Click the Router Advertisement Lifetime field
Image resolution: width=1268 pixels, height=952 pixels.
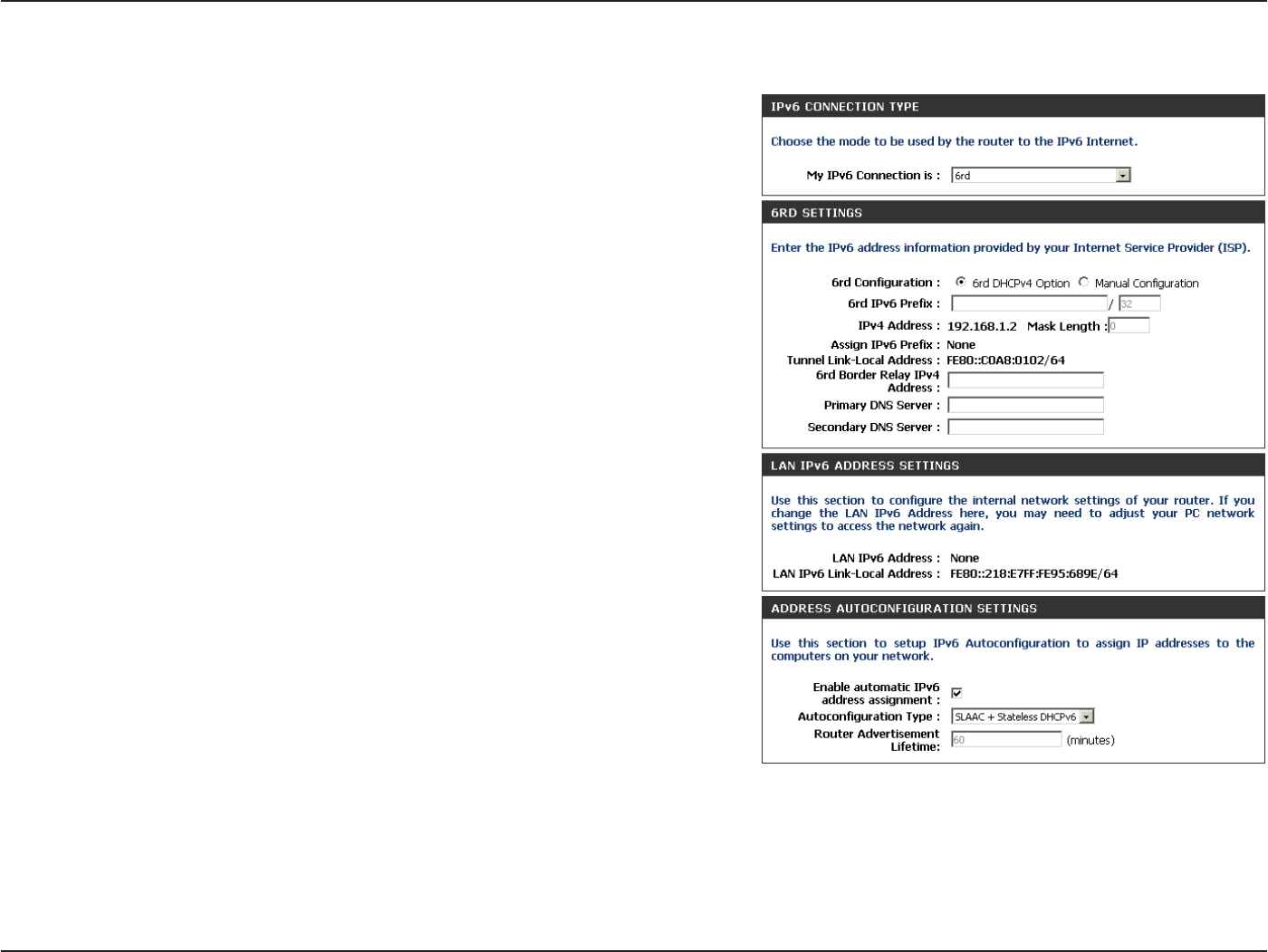pos(1005,740)
